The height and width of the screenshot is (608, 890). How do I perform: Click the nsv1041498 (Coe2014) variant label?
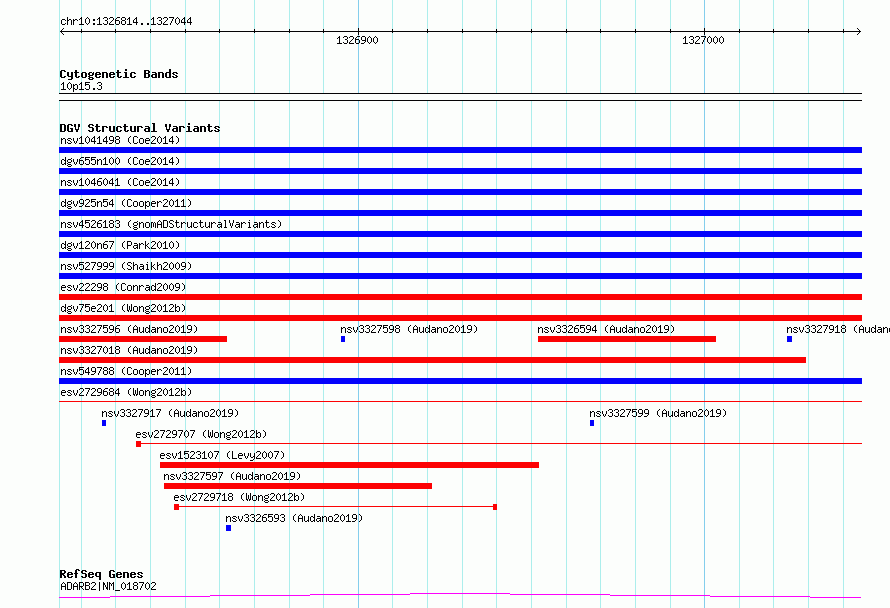click(x=120, y=140)
